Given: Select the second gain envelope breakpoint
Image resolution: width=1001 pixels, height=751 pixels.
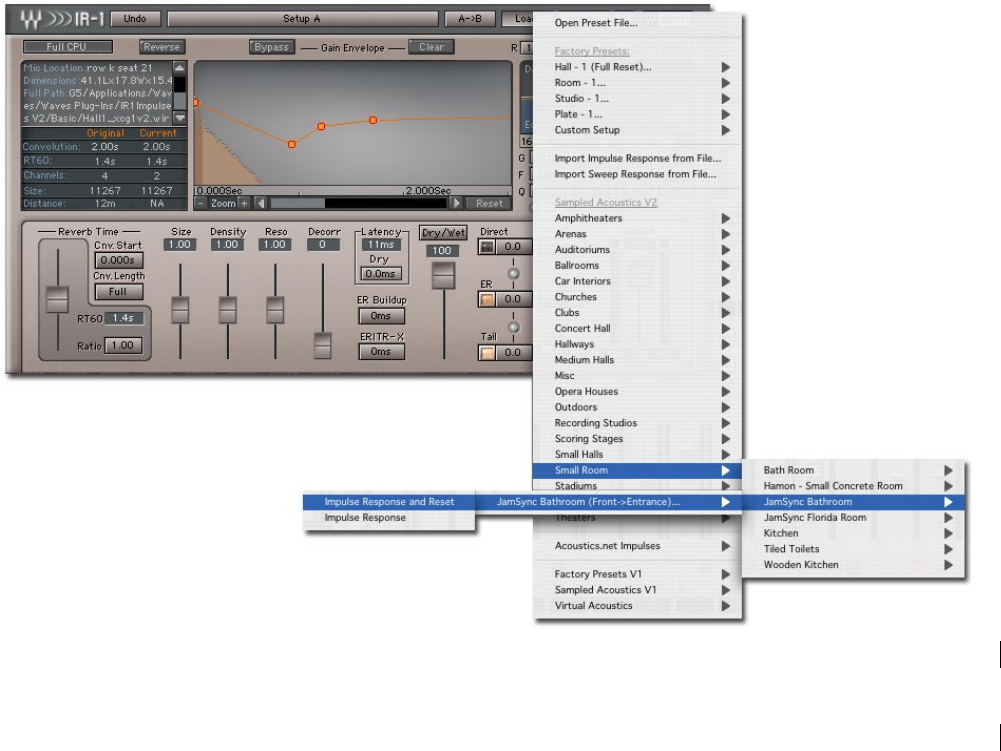Looking at the screenshot, I should tap(321, 126).
